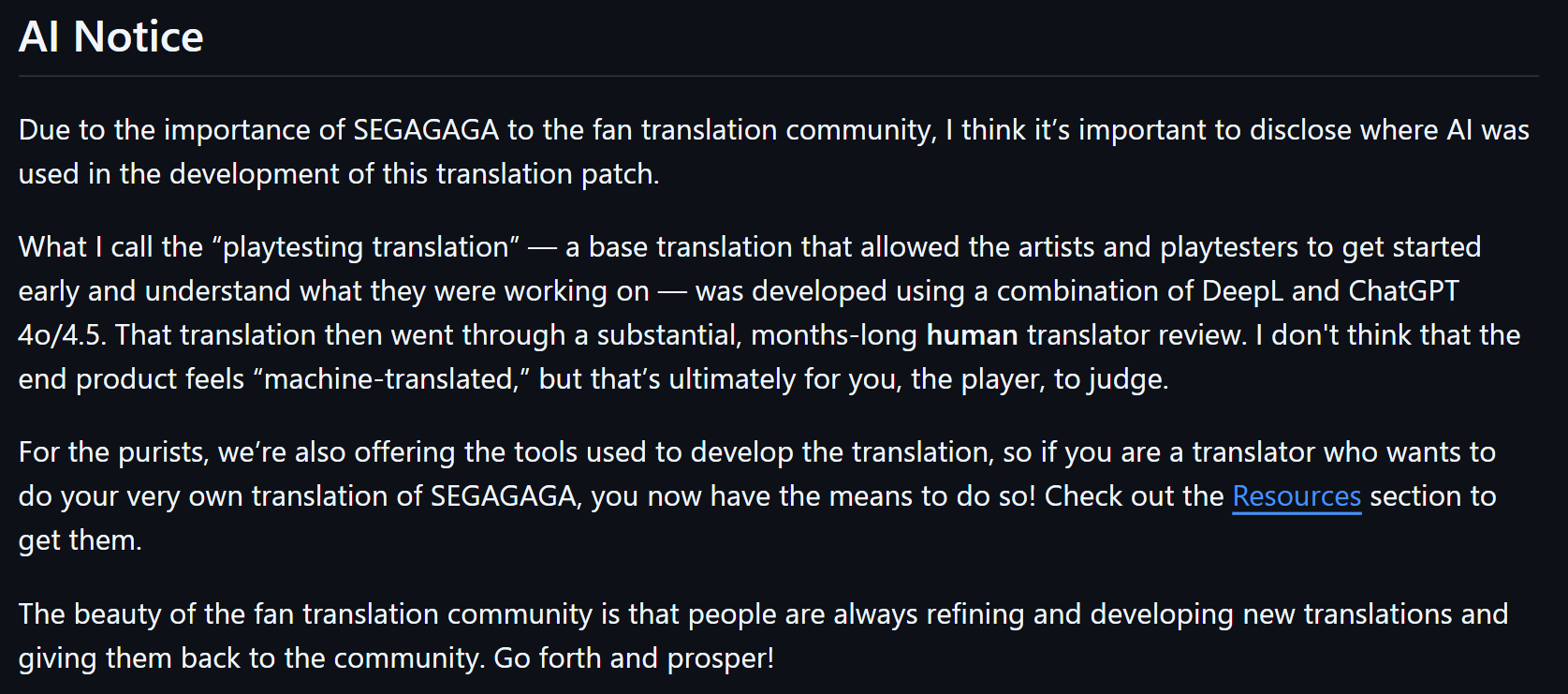Screen dimensions: 1568x694
Task: Click SEGAGAGA in the third paragraph
Action: tap(503, 495)
